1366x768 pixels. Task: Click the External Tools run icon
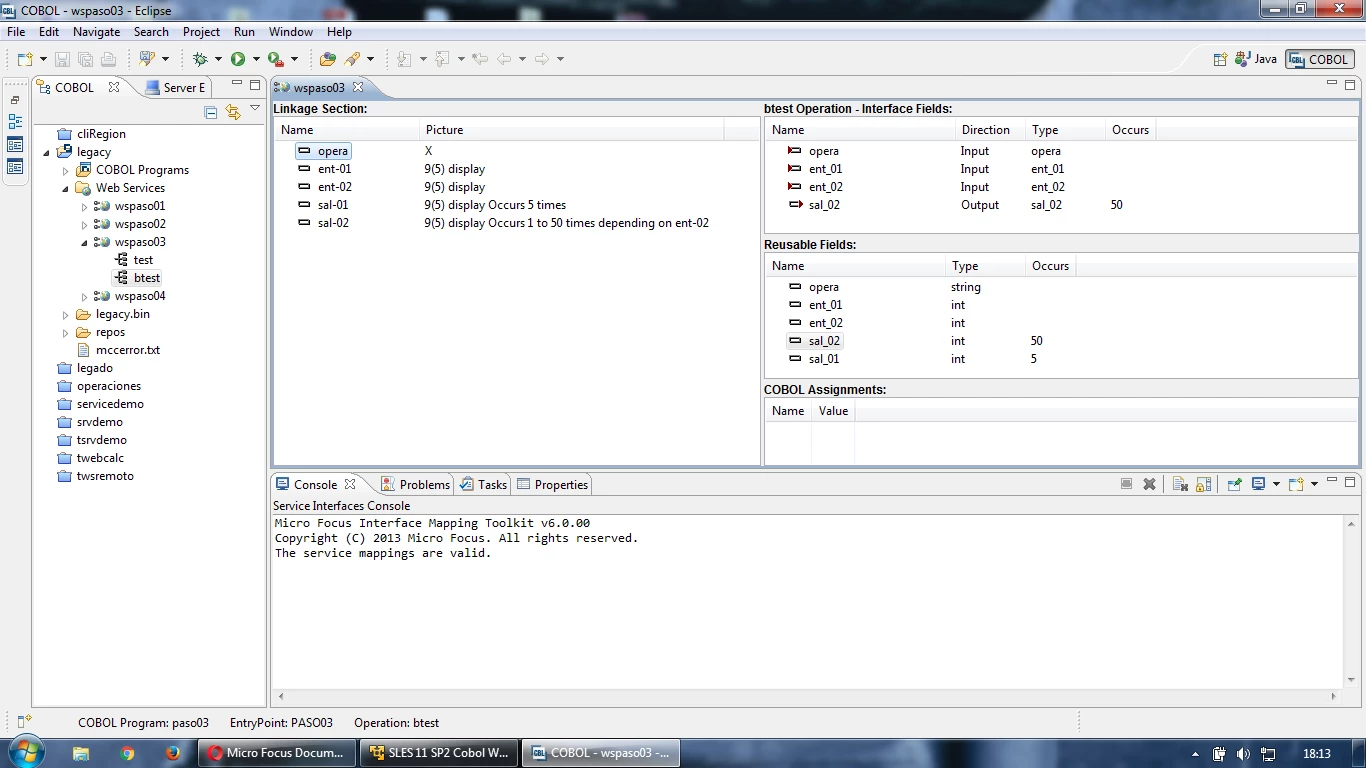point(275,59)
